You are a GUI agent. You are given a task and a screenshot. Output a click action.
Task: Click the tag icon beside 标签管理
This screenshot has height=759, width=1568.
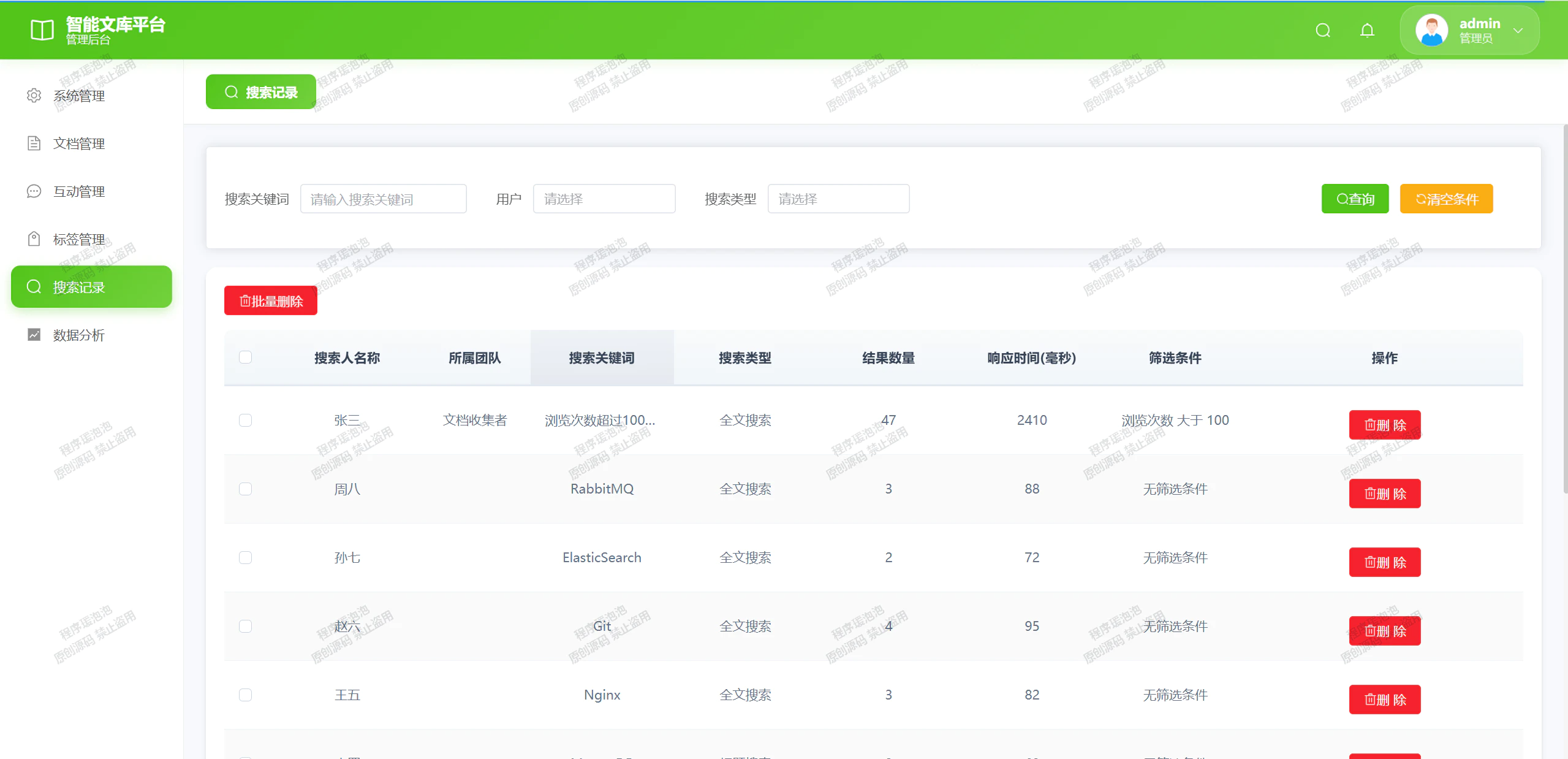34,239
